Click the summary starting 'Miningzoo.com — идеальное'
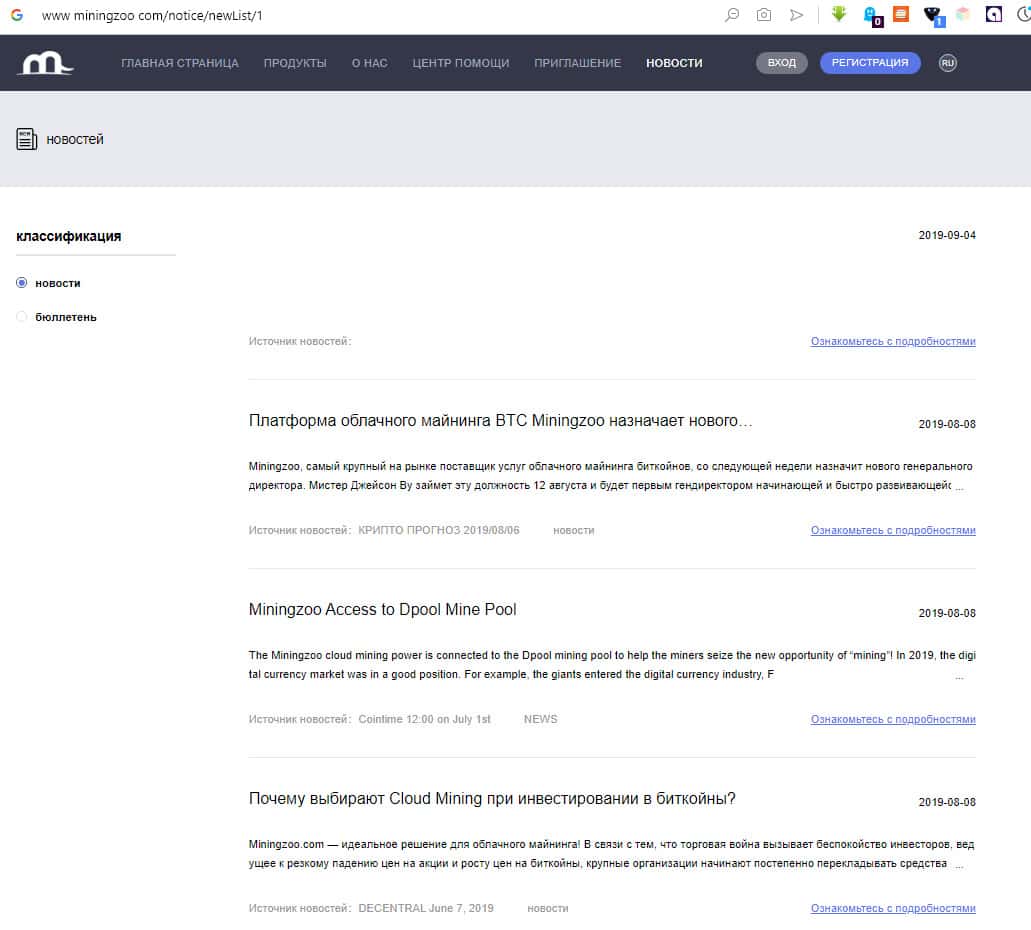Screen dimensions: 1031x930 [611, 854]
